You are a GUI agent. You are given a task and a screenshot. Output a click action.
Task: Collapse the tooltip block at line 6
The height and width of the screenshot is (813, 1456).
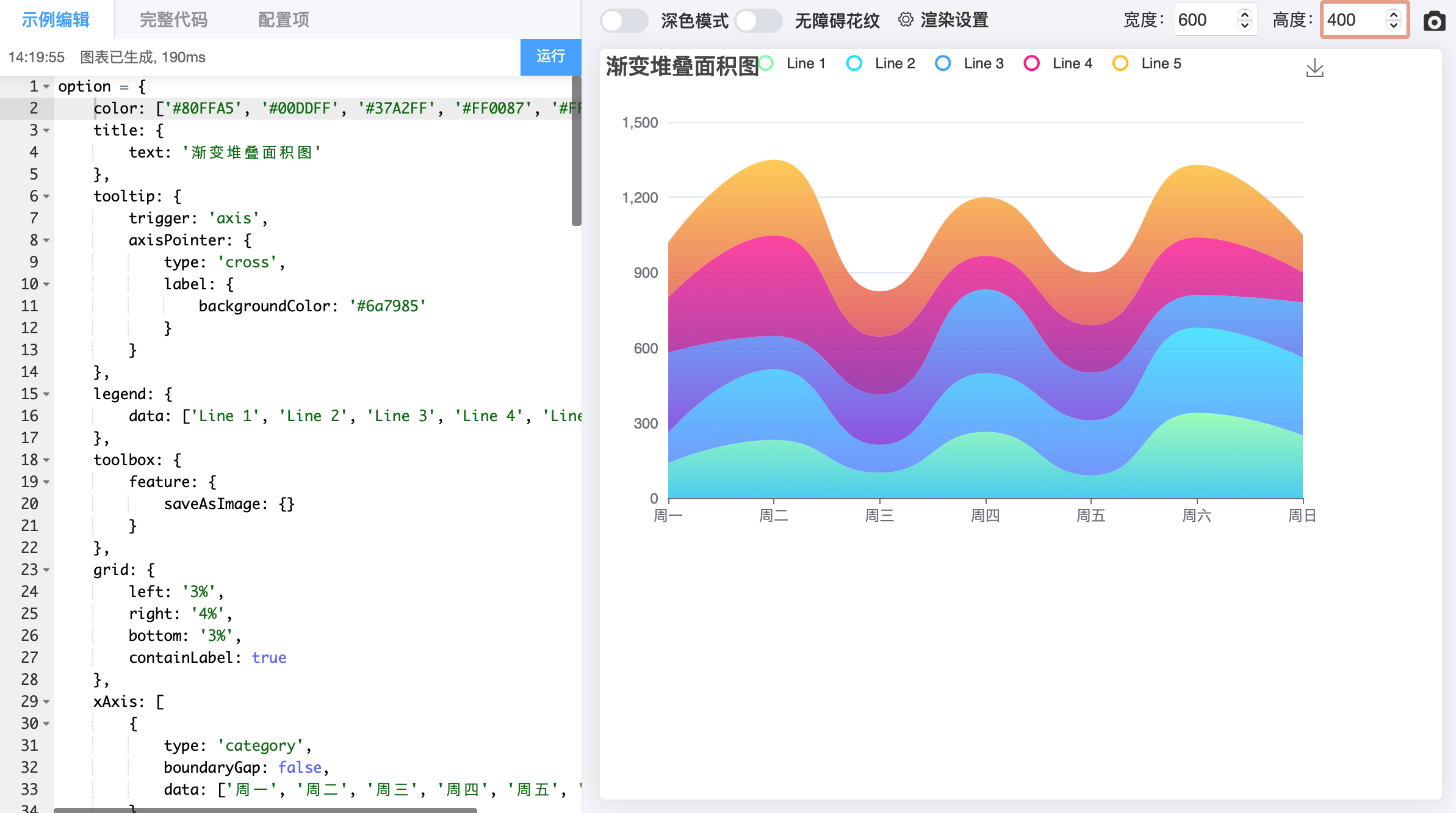point(46,197)
